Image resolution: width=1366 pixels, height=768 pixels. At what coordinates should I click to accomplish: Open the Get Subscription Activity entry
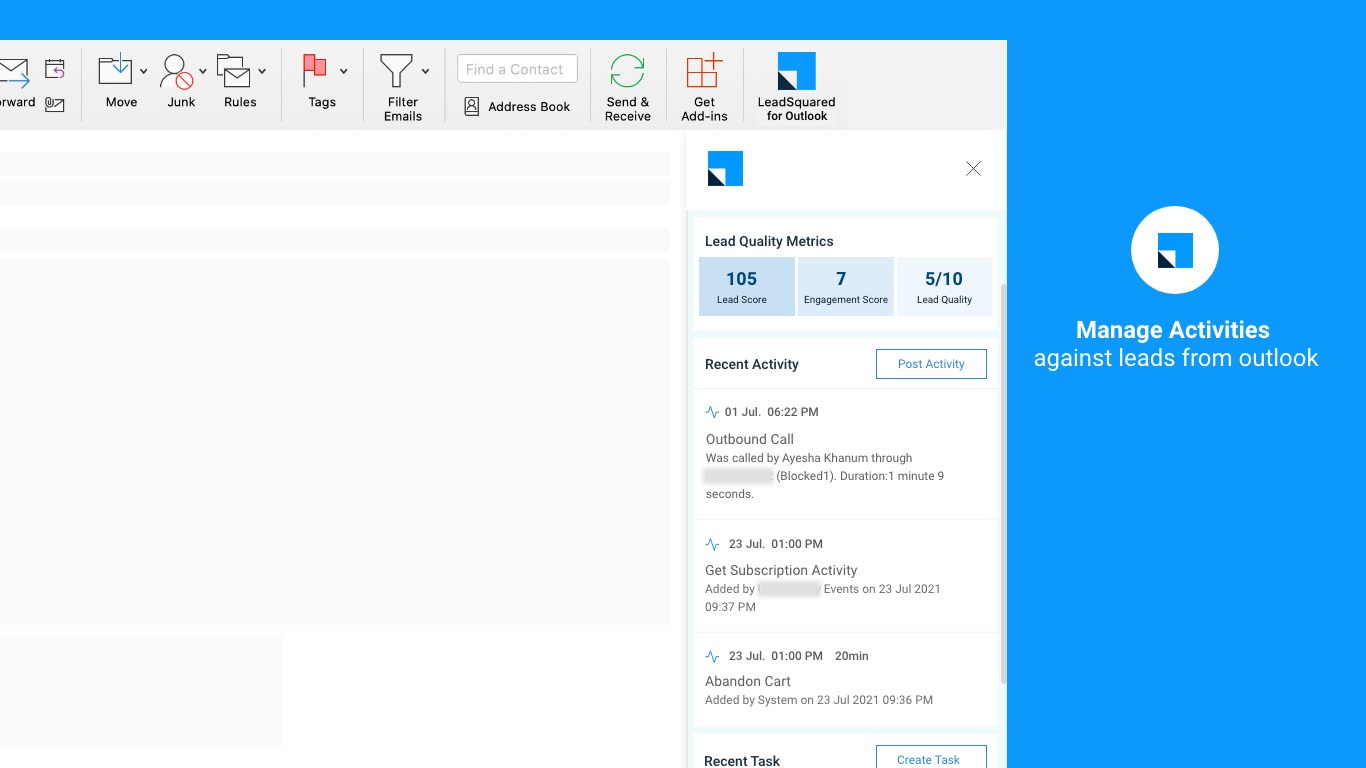tap(781, 570)
